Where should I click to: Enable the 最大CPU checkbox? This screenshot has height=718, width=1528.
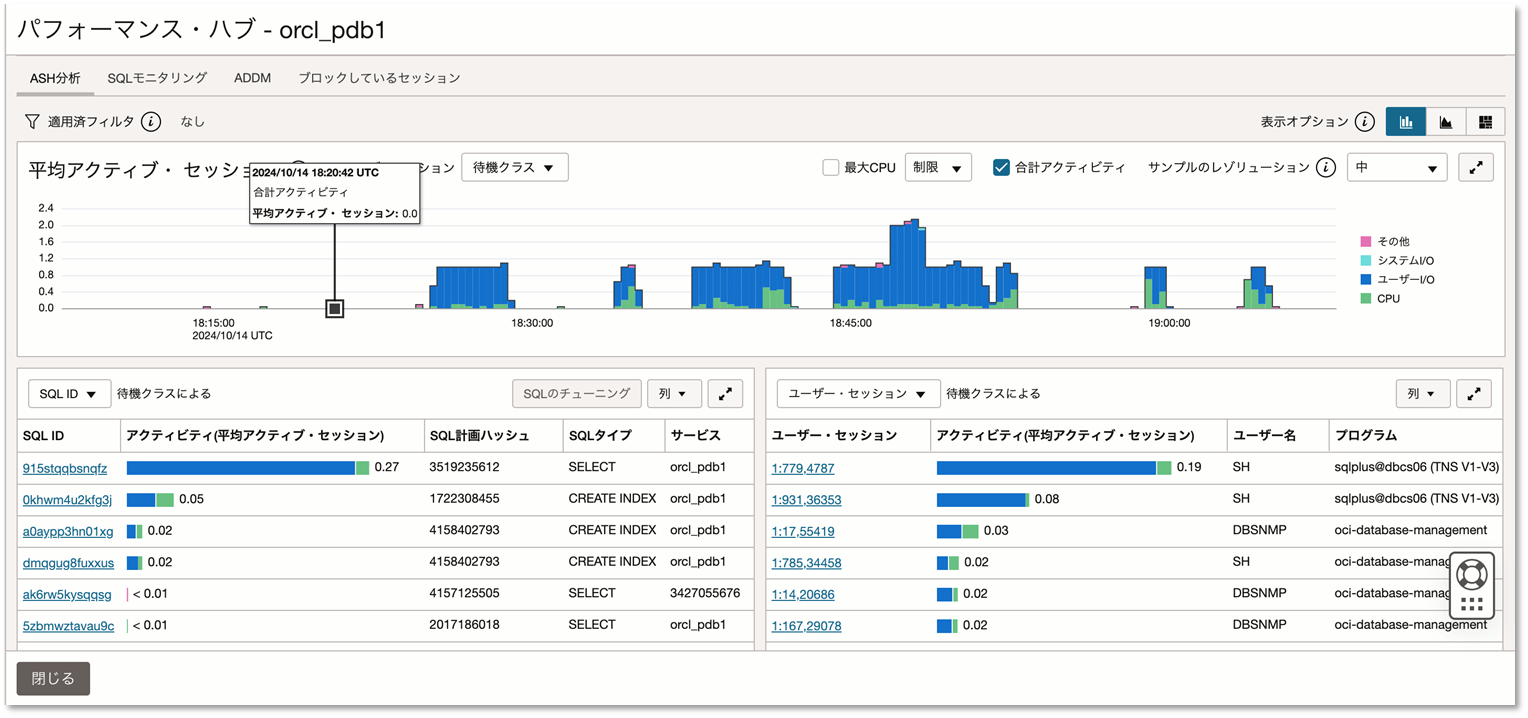(x=830, y=168)
